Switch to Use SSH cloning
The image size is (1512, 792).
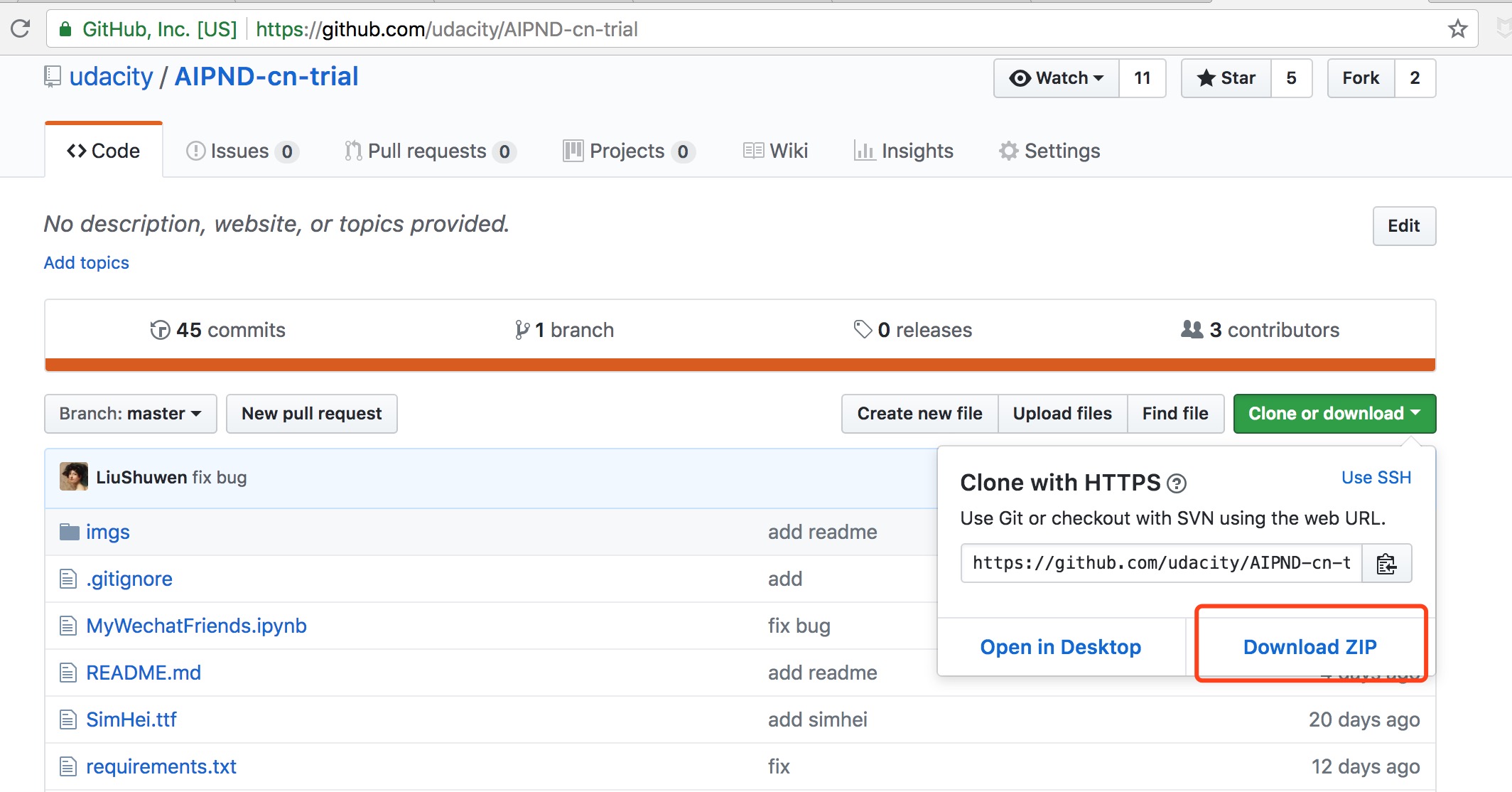[1376, 478]
